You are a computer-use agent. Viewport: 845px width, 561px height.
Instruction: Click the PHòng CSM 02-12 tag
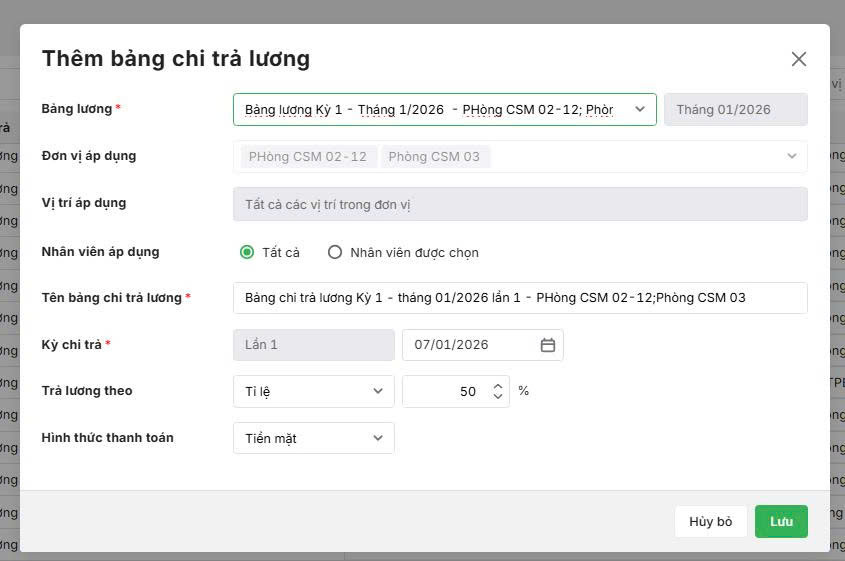pyautogui.click(x=308, y=157)
